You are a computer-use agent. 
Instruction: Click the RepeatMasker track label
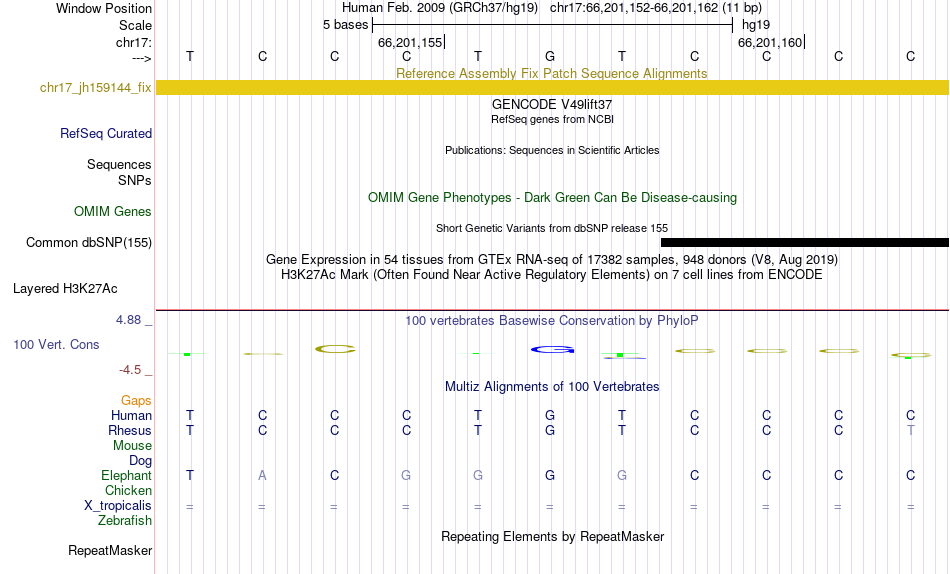click(x=110, y=550)
